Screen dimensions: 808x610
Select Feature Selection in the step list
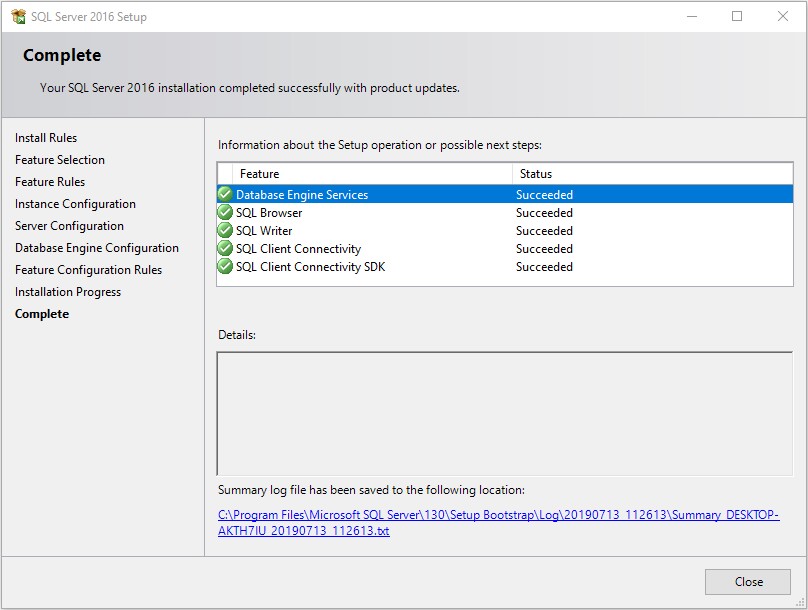coord(60,160)
